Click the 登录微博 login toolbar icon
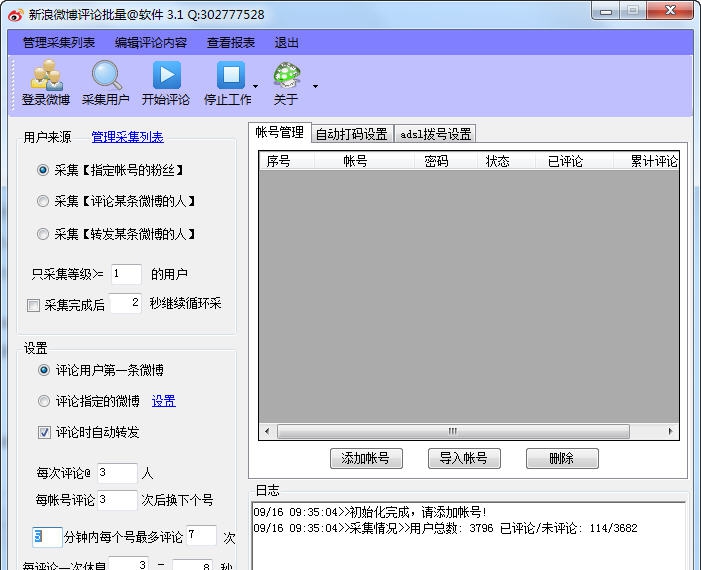This screenshot has height=570, width=701. (x=46, y=83)
